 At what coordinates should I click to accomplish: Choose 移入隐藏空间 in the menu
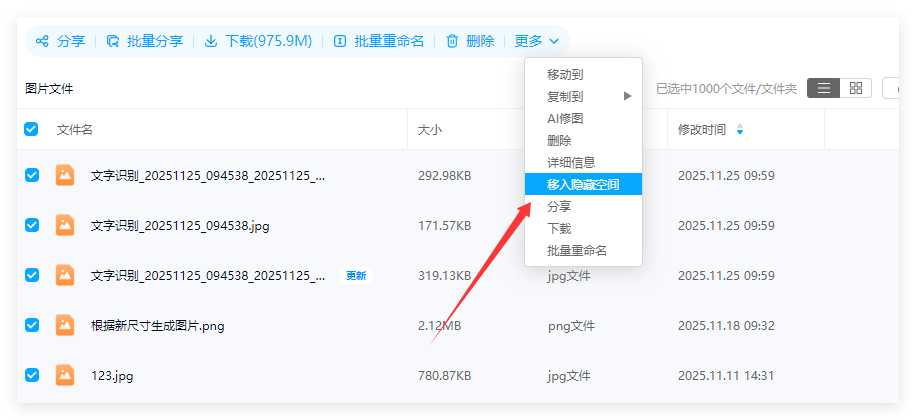[x=583, y=185]
